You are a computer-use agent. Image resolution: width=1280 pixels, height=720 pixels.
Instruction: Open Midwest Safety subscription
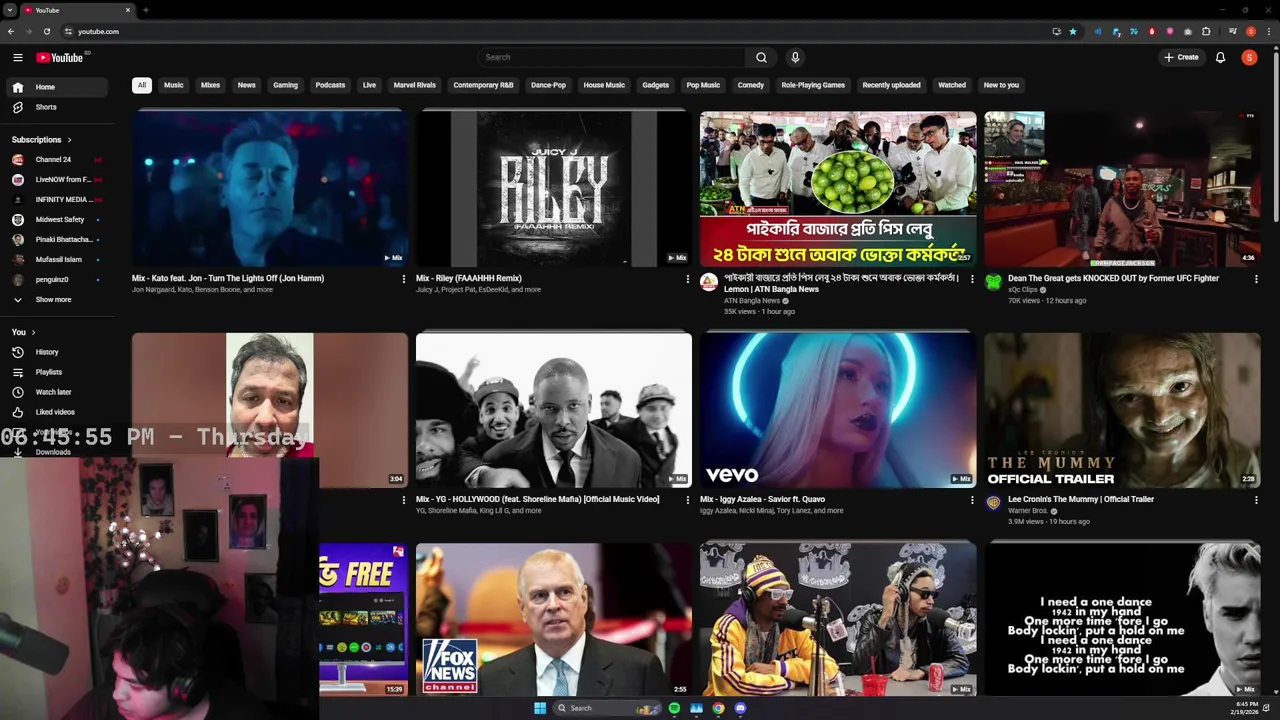(57, 220)
